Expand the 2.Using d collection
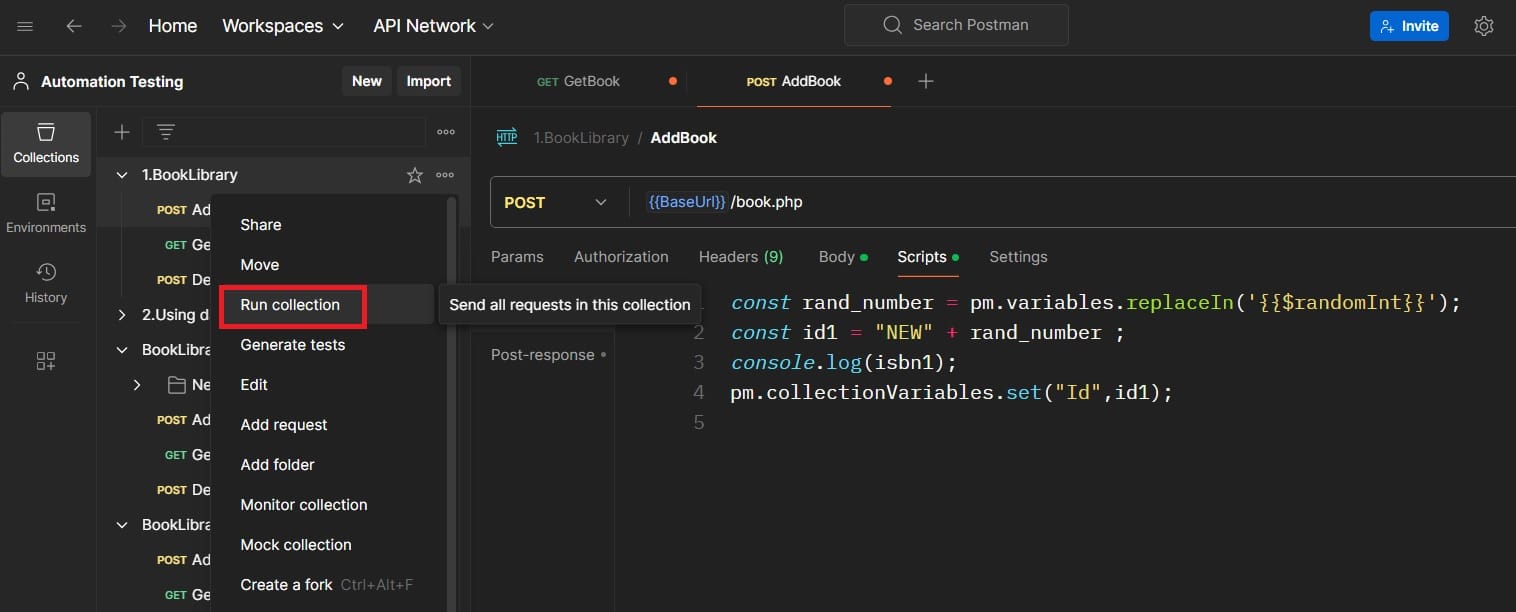Screen dimensions: 1516x612 click(122, 315)
